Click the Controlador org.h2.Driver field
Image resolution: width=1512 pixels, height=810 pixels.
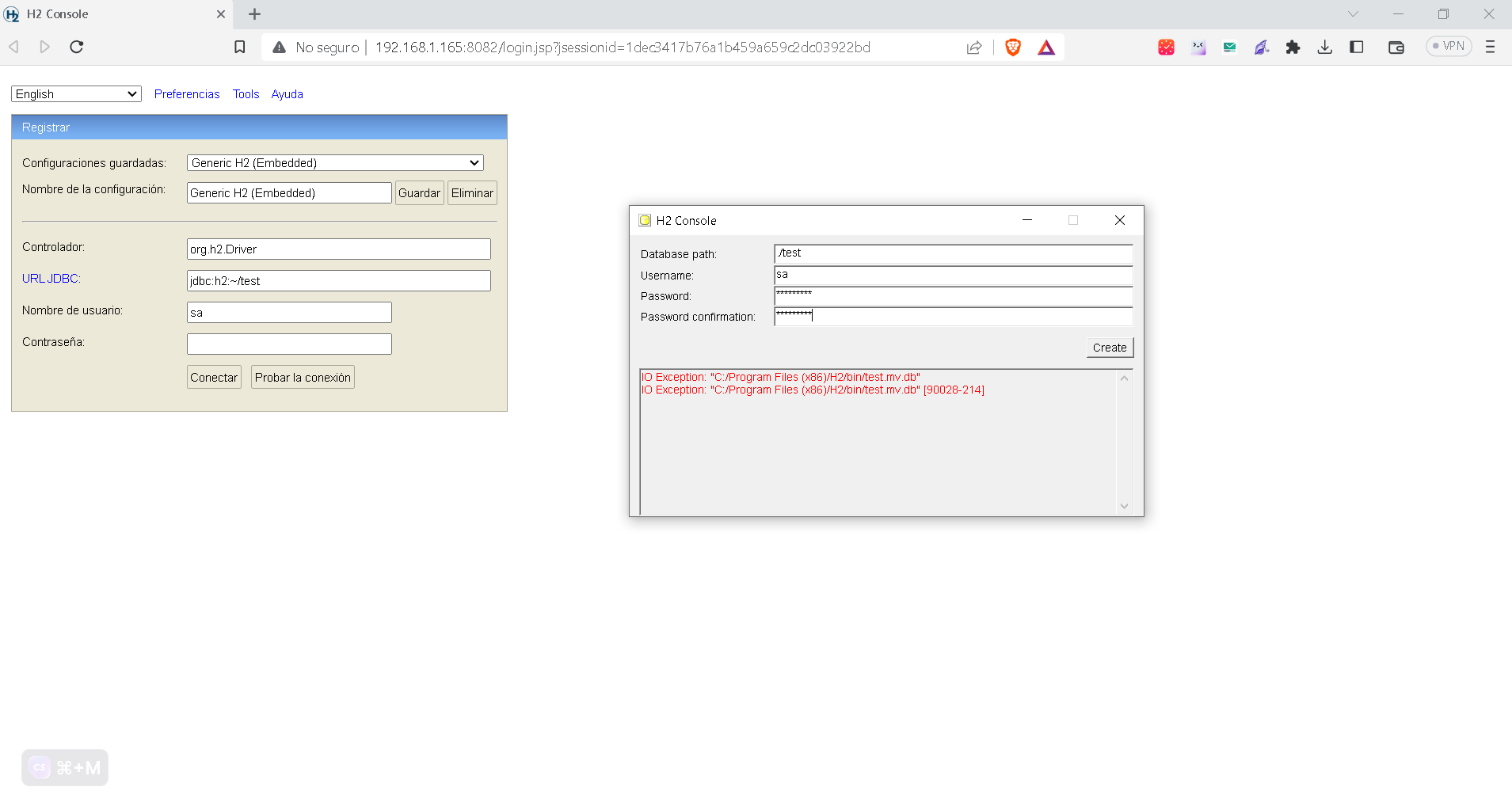coord(339,249)
